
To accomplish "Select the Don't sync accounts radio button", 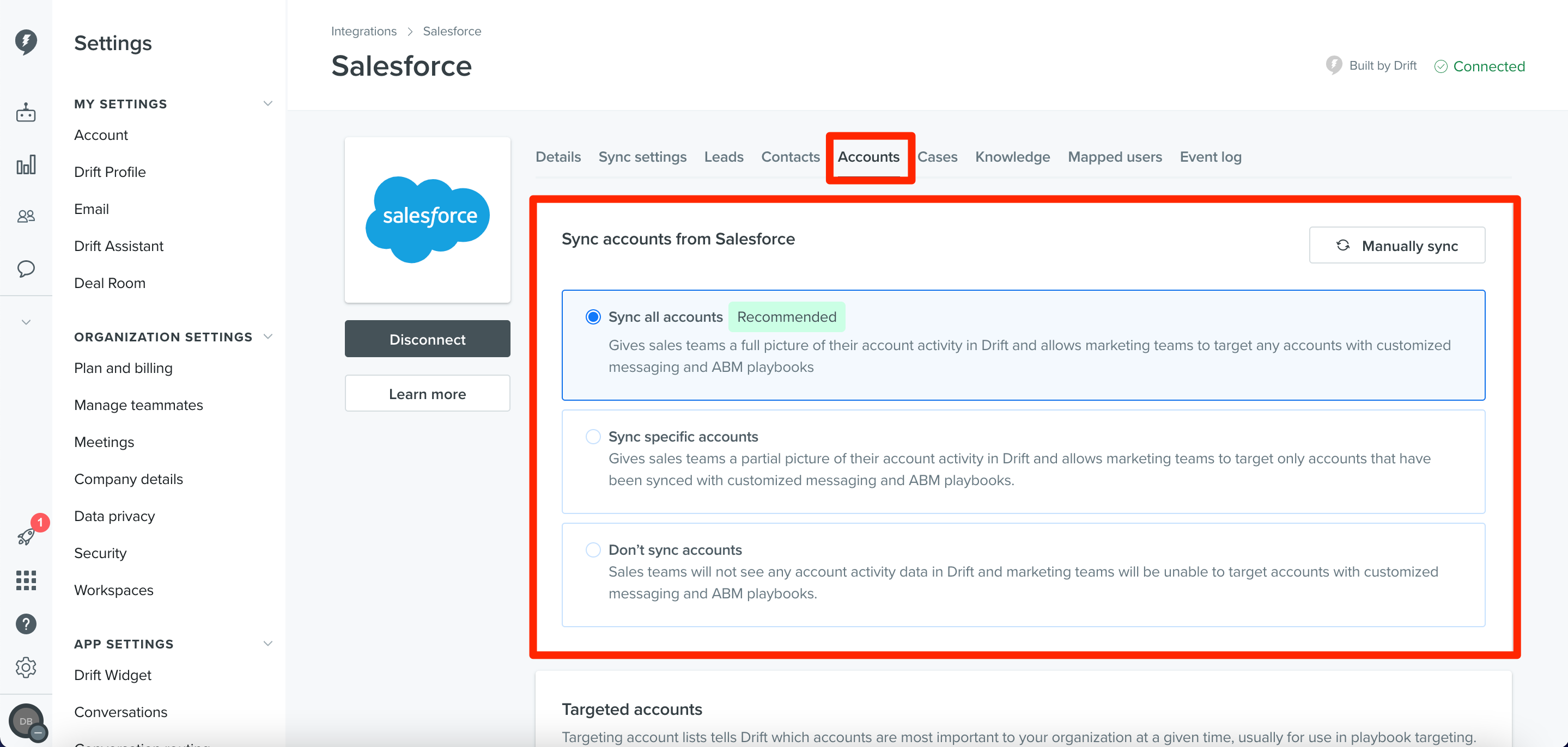I will point(593,550).
